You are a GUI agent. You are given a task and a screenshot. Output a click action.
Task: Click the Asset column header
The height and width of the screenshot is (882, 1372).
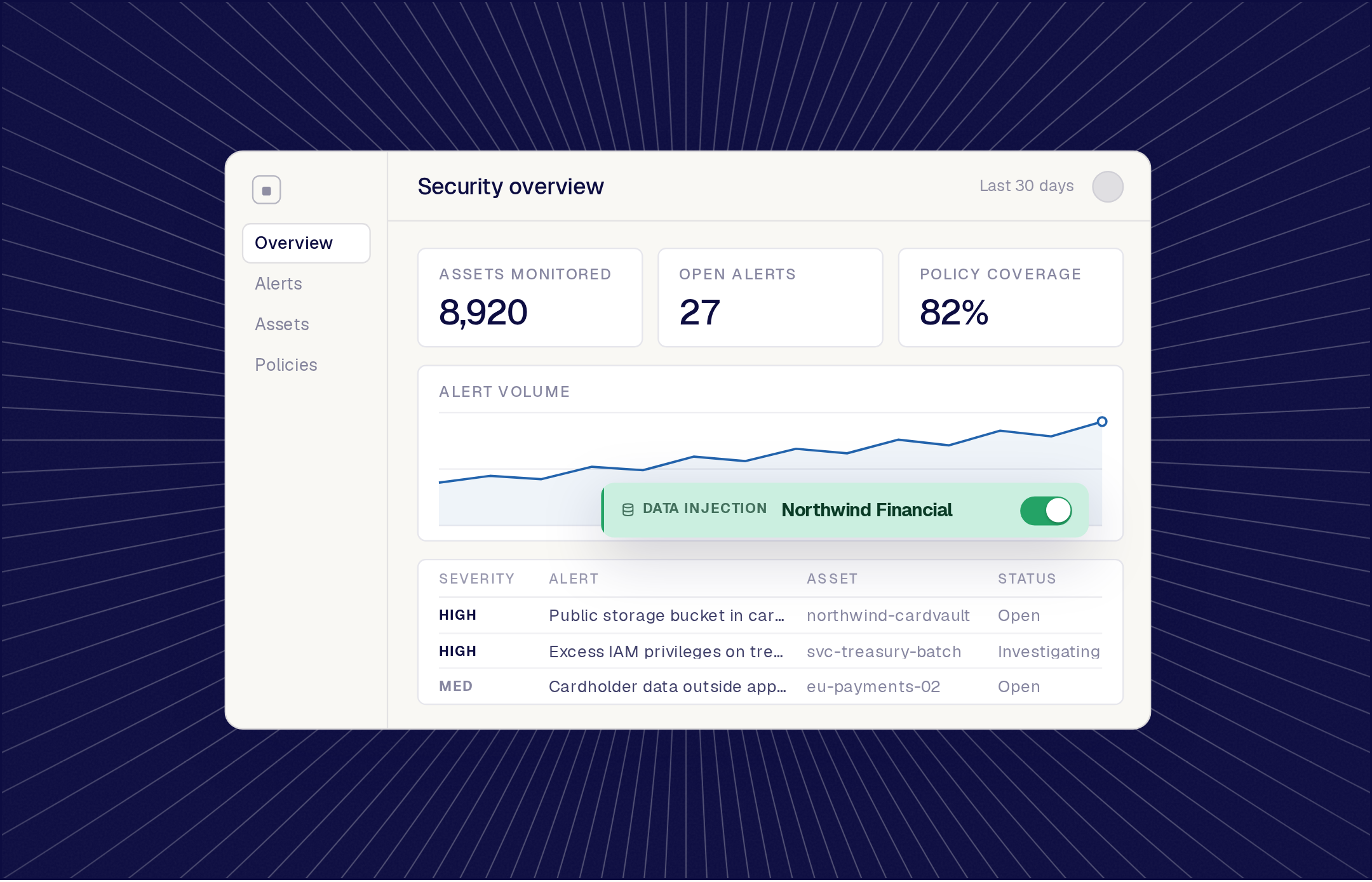pos(832,579)
